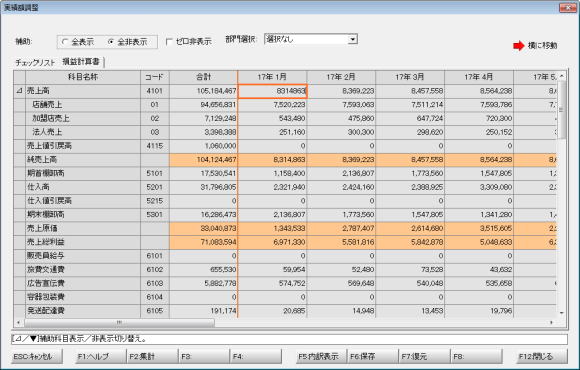This screenshot has width=580, height=370.
Task: Click the vertical scrollbar down arrow
Action: pos(562,313)
